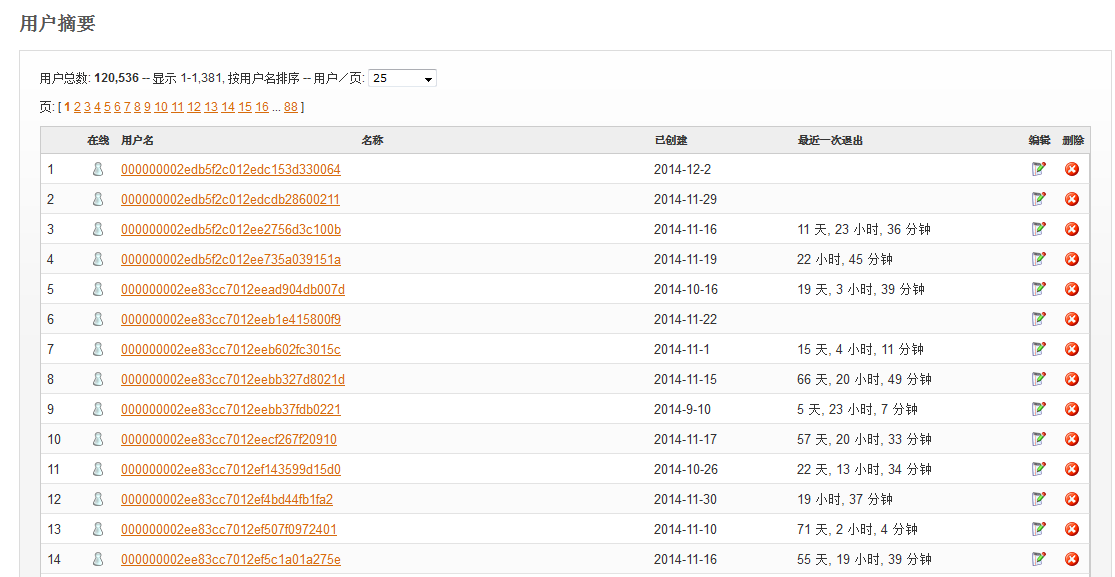Click logout time 22 小时, 45 分钟
1115x577 pixels.
[845, 259]
